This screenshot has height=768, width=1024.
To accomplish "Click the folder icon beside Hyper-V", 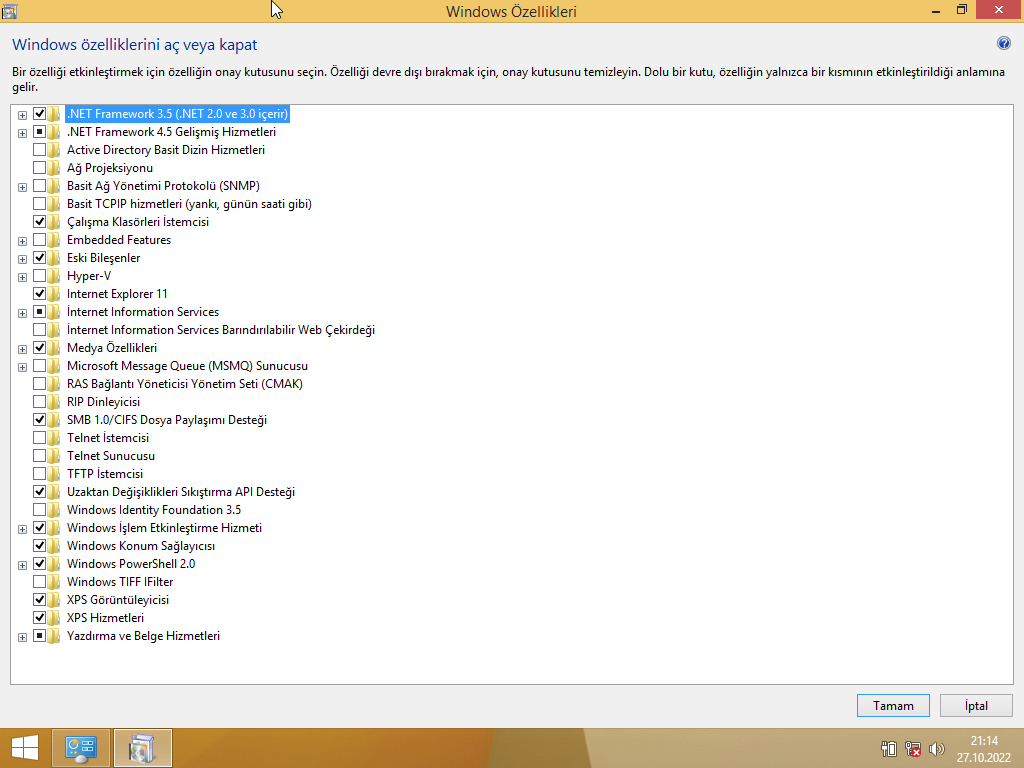I will pyautogui.click(x=54, y=276).
